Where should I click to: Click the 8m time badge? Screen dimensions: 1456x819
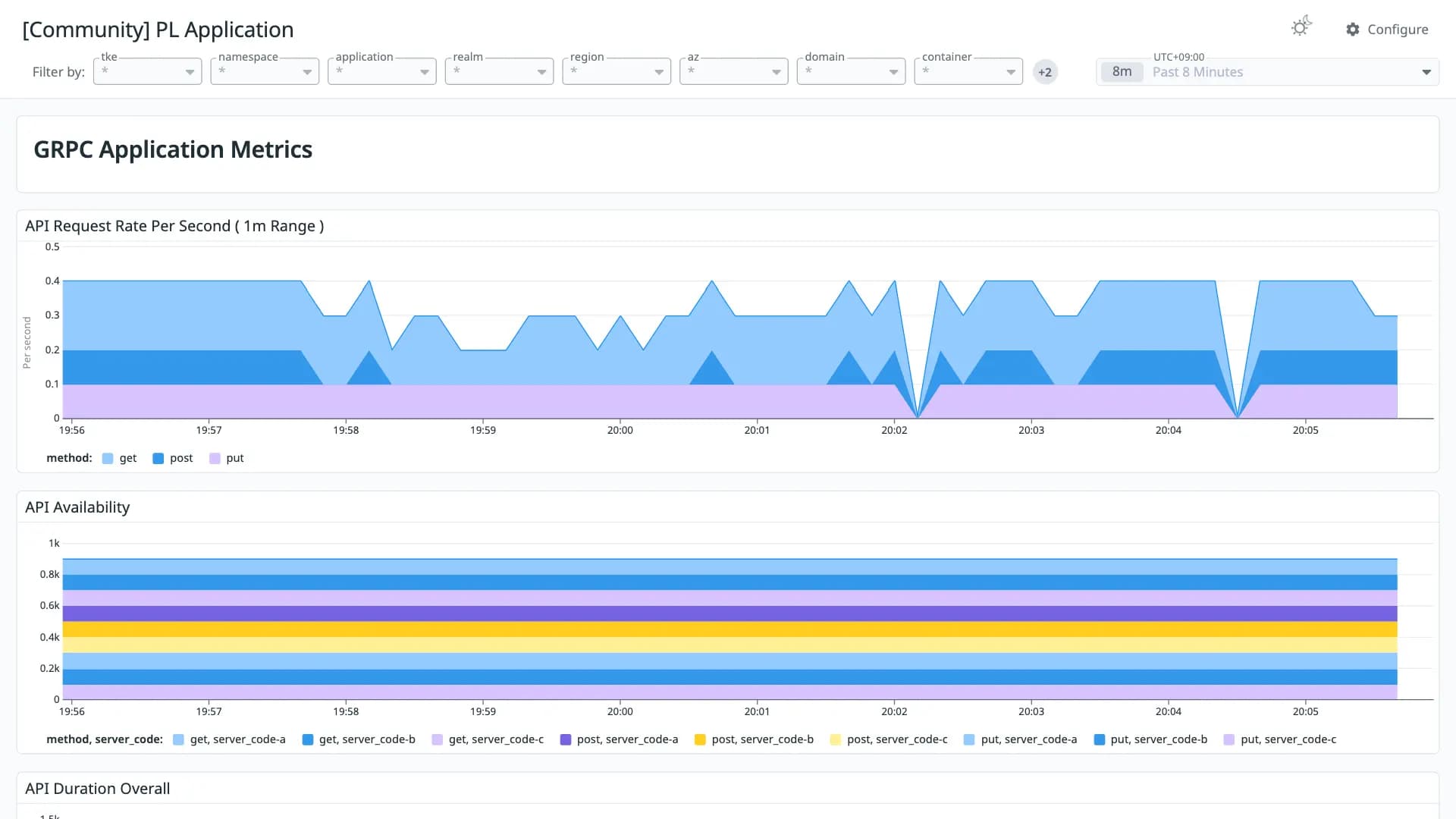click(x=1122, y=72)
